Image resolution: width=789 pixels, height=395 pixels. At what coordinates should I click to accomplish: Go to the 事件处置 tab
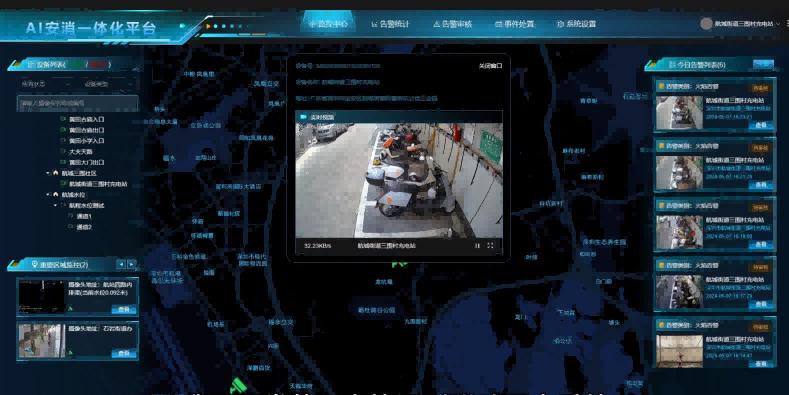coord(514,24)
